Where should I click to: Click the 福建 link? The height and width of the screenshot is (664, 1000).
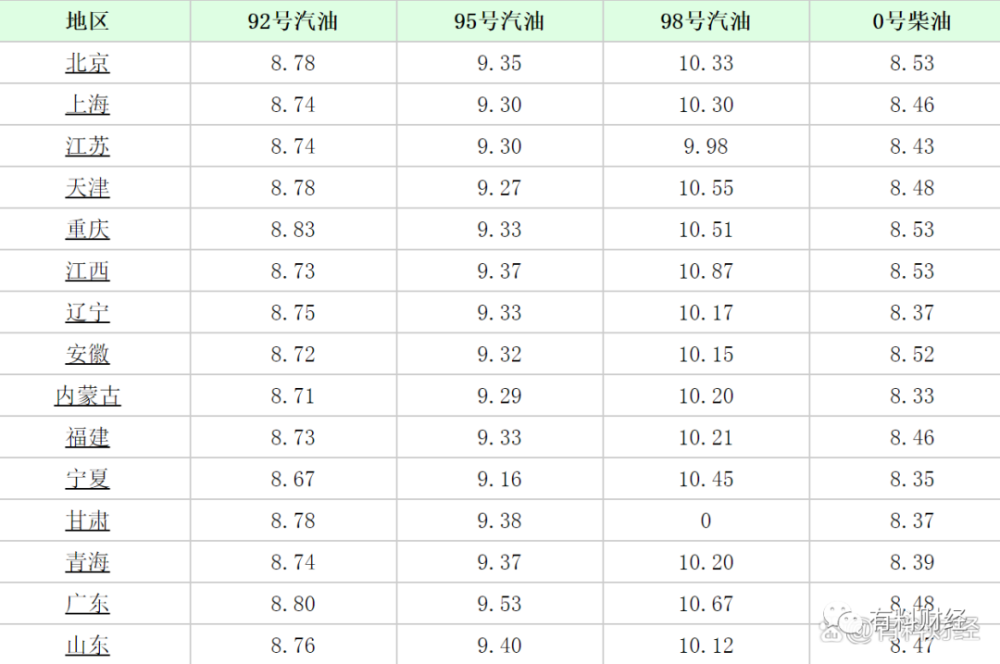coord(88,438)
